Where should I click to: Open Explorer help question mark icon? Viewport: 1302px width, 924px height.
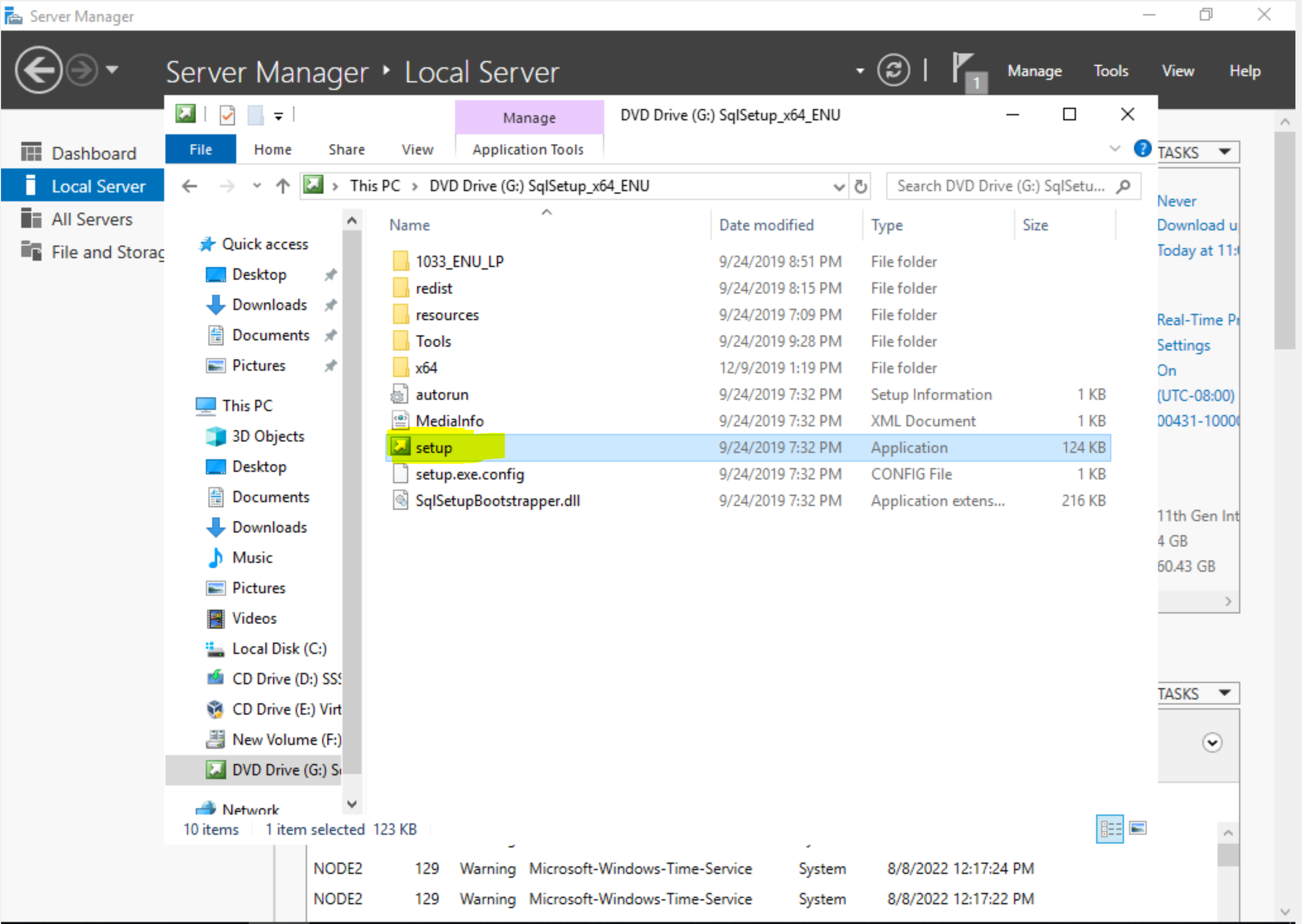[1142, 149]
